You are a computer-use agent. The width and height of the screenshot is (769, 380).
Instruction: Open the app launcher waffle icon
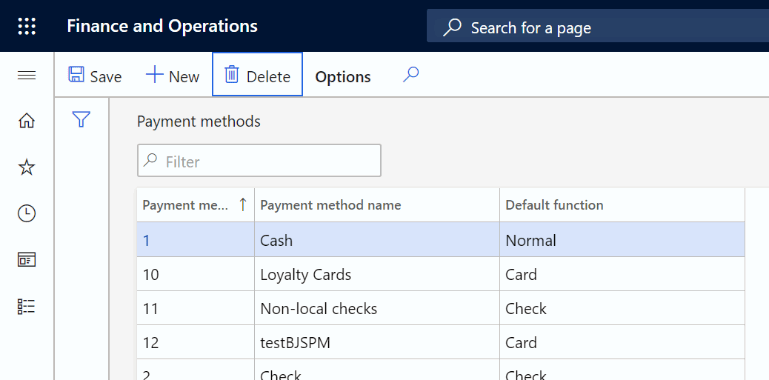tap(26, 26)
